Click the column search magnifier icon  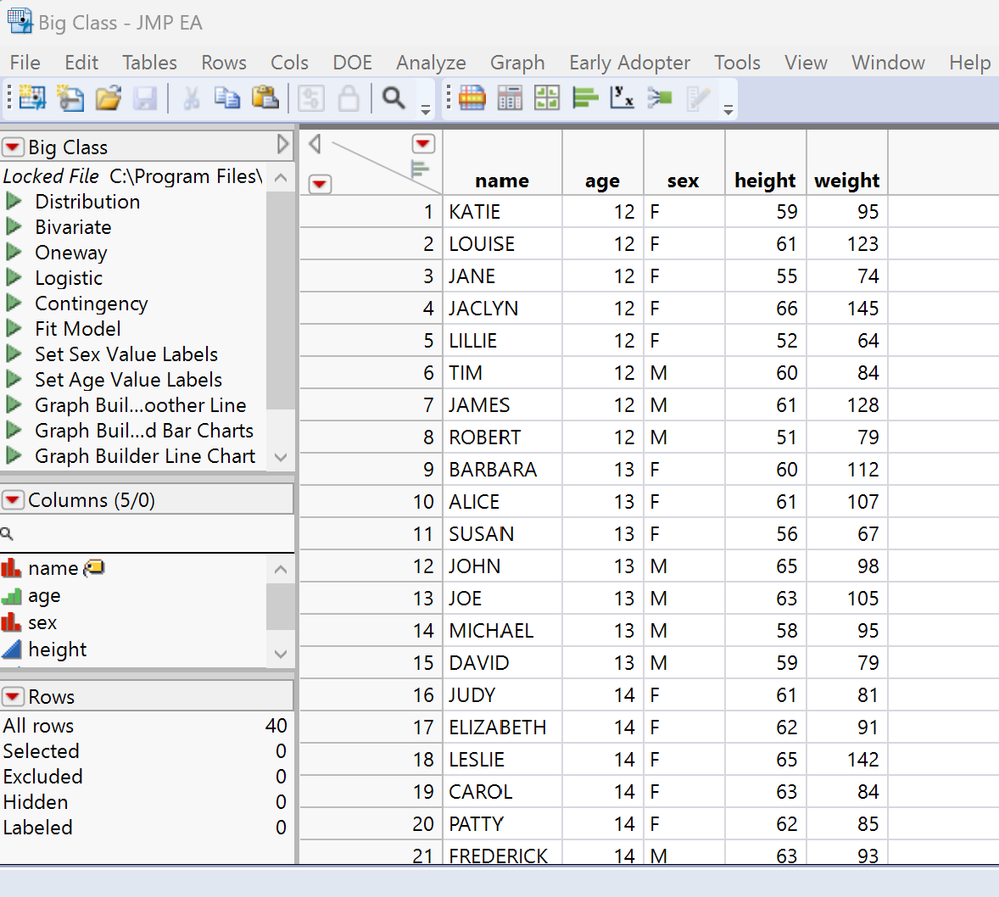(x=7, y=534)
